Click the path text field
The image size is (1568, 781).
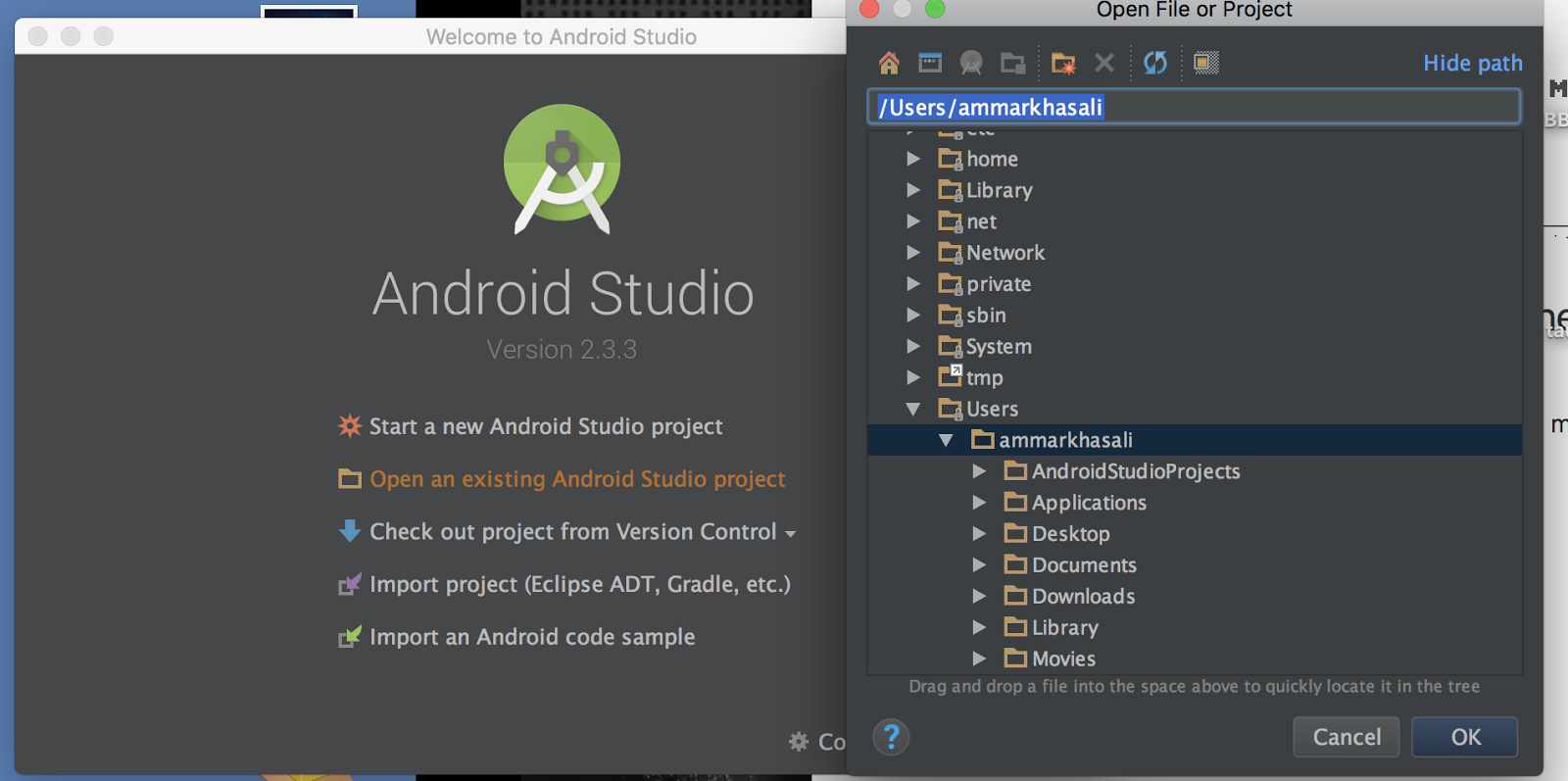click(1194, 107)
